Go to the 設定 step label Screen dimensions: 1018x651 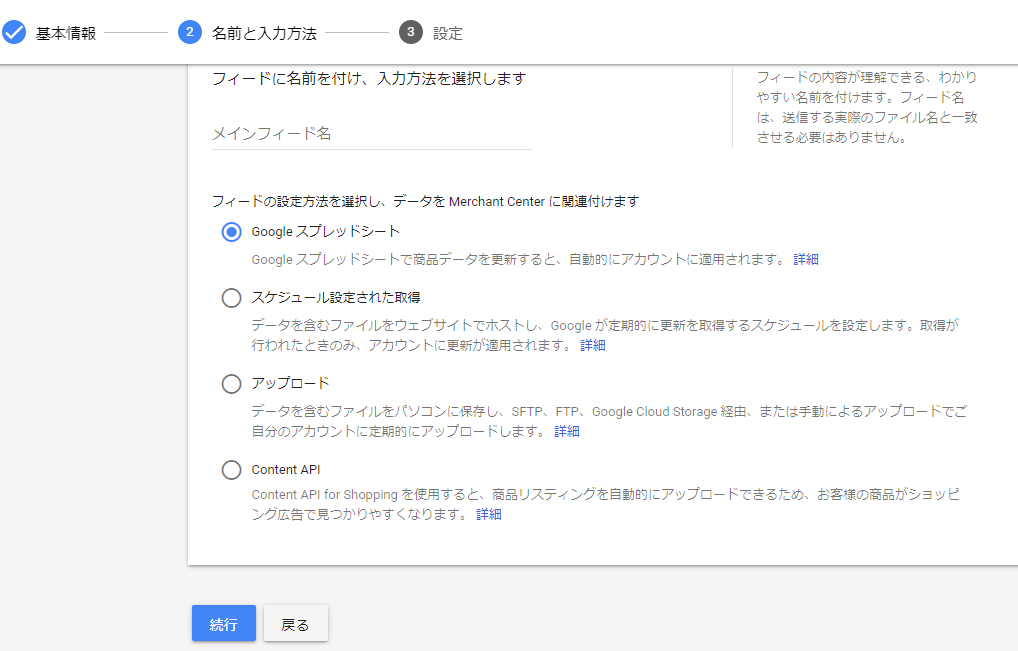[x=447, y=33]
